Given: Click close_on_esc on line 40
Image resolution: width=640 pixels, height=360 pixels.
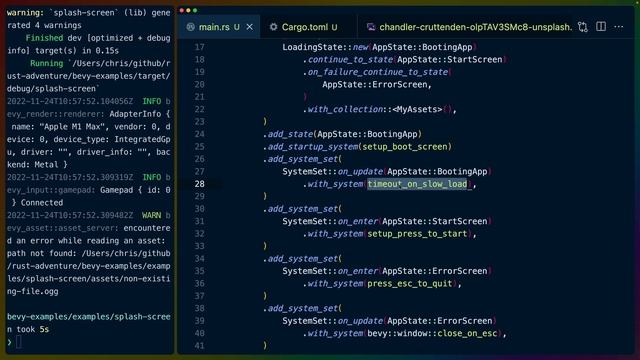Looking at the screenshot, I should [467, 333].
